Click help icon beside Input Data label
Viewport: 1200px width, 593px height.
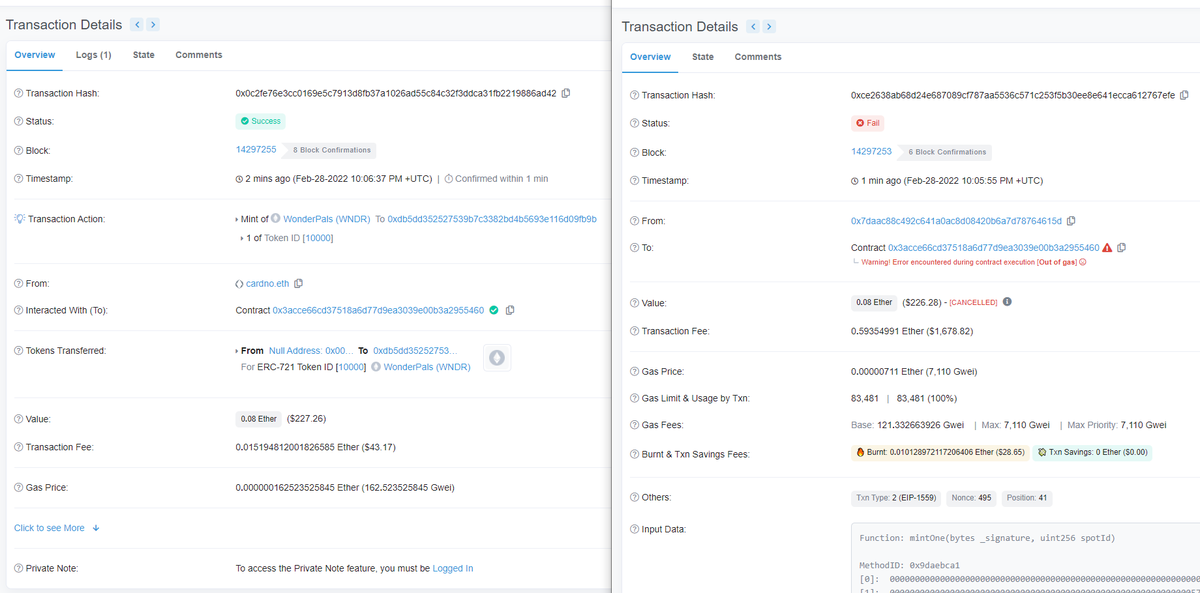(x=634, y=528)
